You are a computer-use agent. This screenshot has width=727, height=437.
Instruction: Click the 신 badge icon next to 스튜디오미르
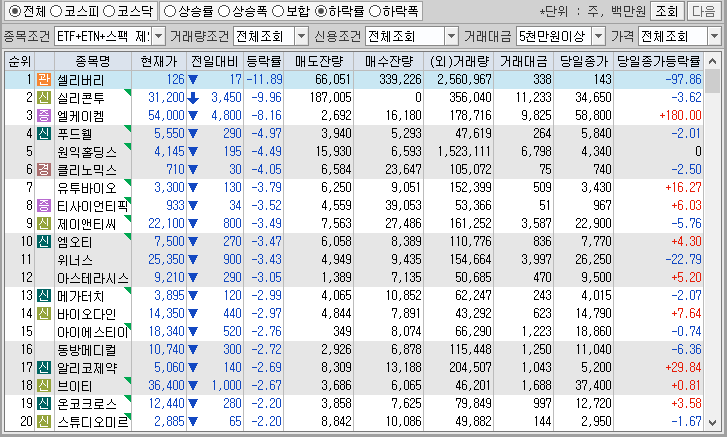click(44, 421)
